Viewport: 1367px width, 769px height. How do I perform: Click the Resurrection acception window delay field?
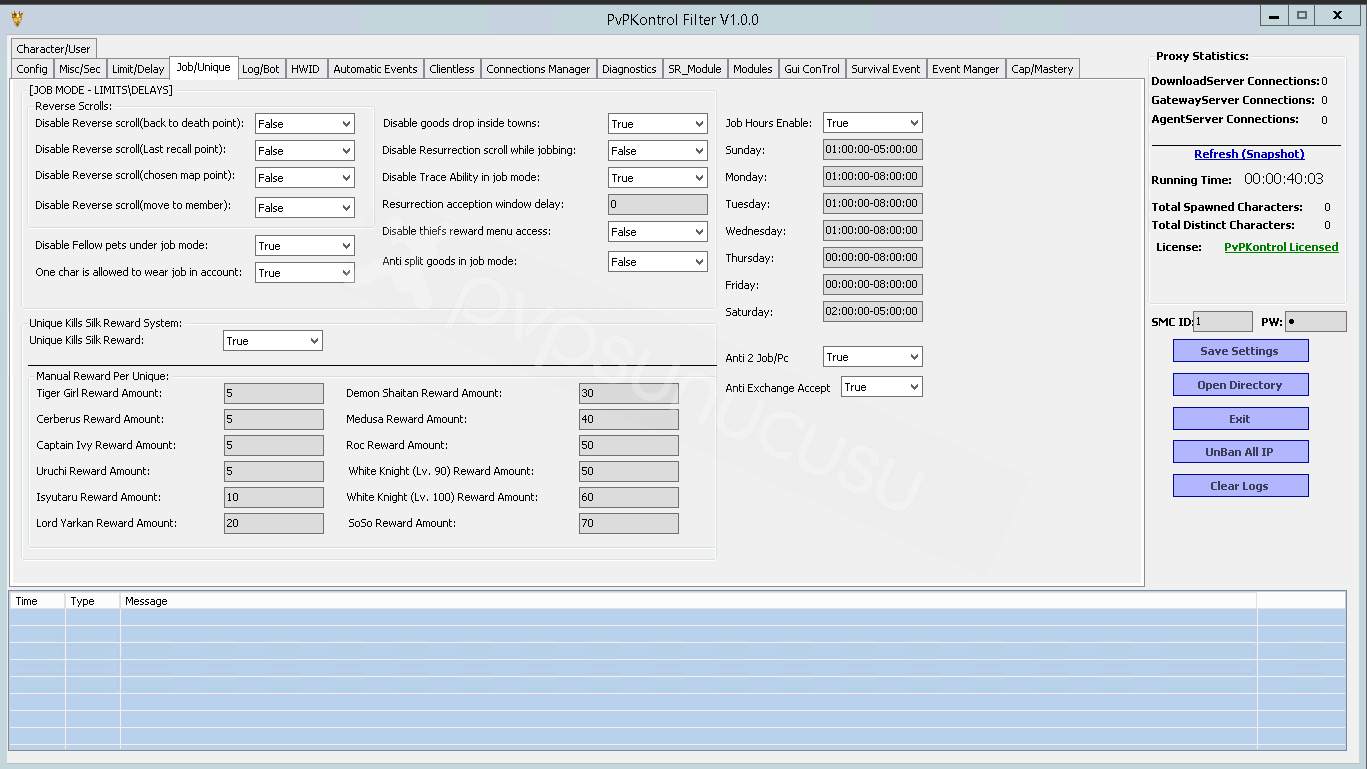tap(658, 204)
